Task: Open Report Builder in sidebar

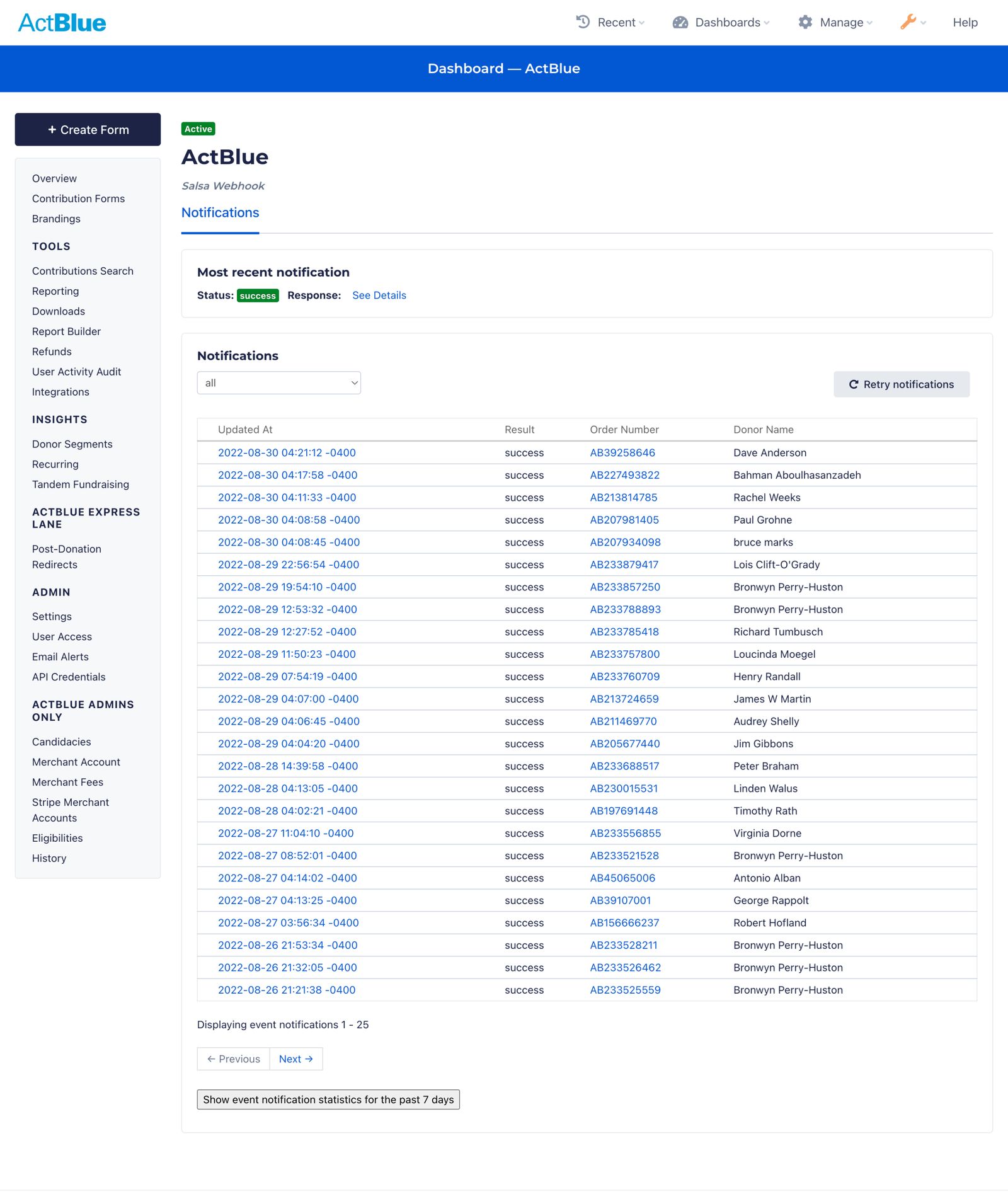Action: (66, 332)
